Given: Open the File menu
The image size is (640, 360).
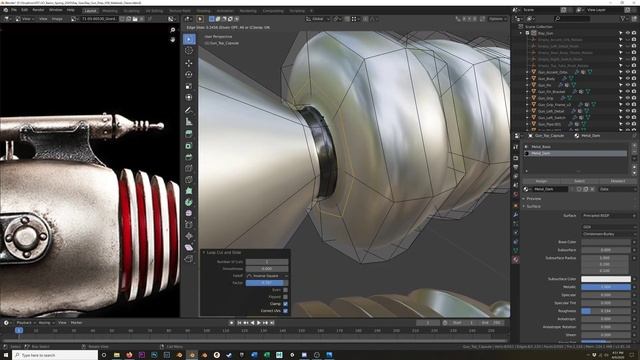Looking at the screenshot, I should click(14, 10).
